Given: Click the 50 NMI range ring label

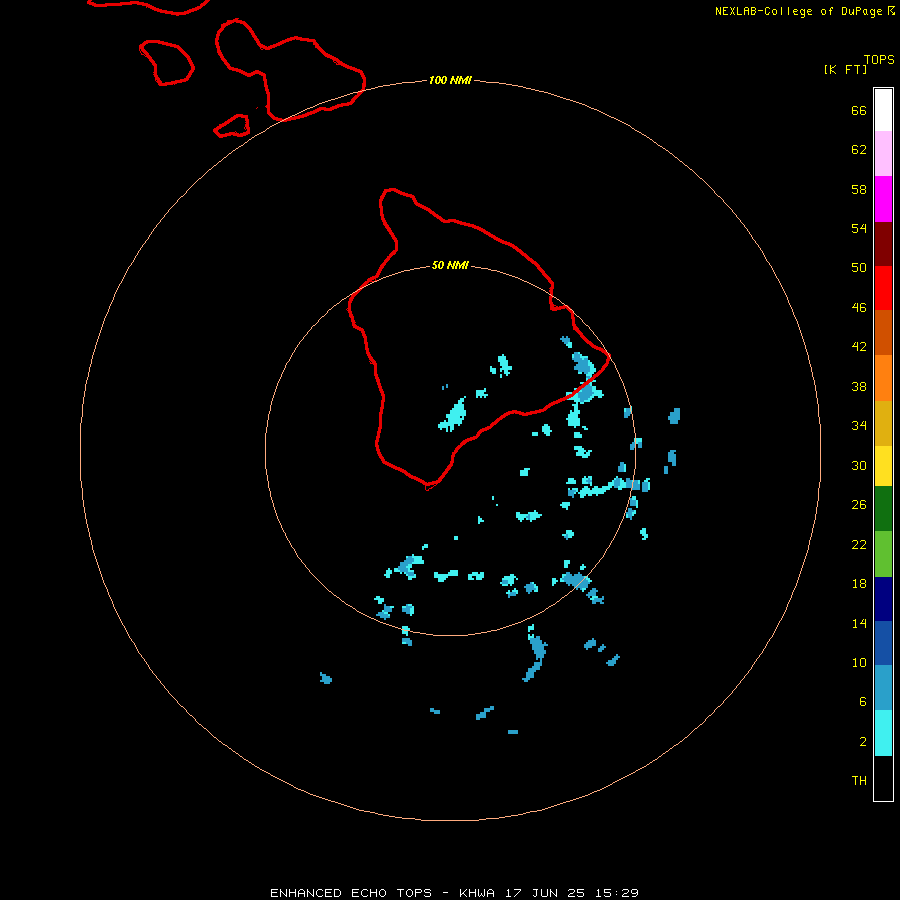Looking at the screenshot, I should [450, 265].
